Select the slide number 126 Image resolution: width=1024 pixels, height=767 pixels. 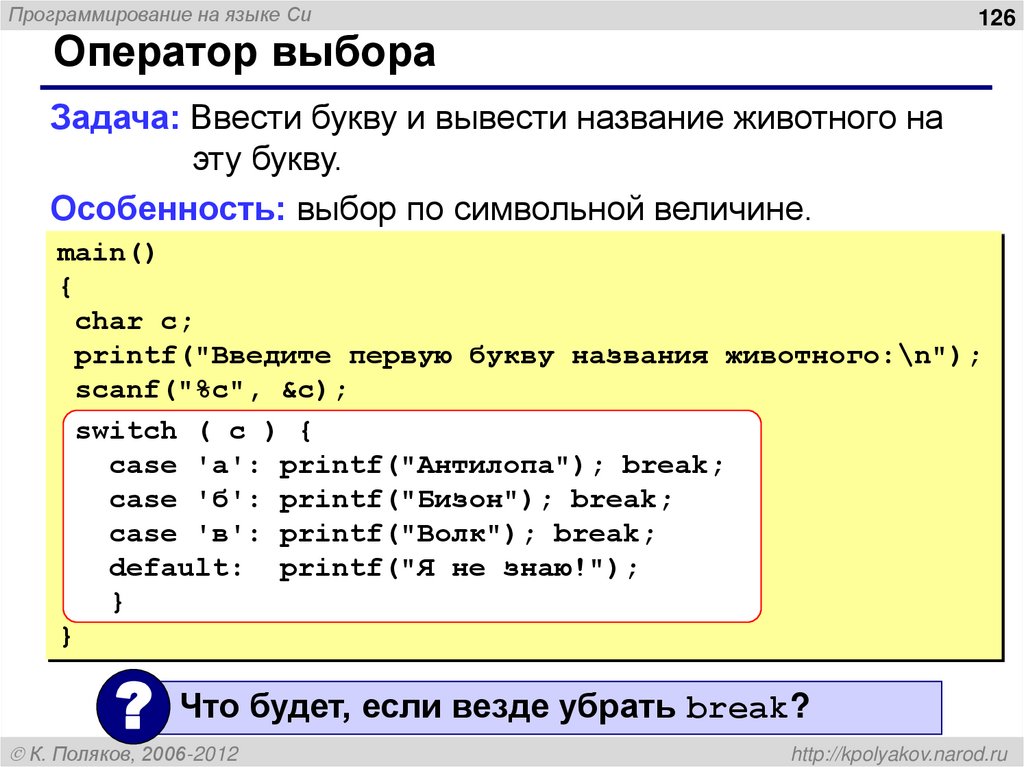(x=997, y=16)
